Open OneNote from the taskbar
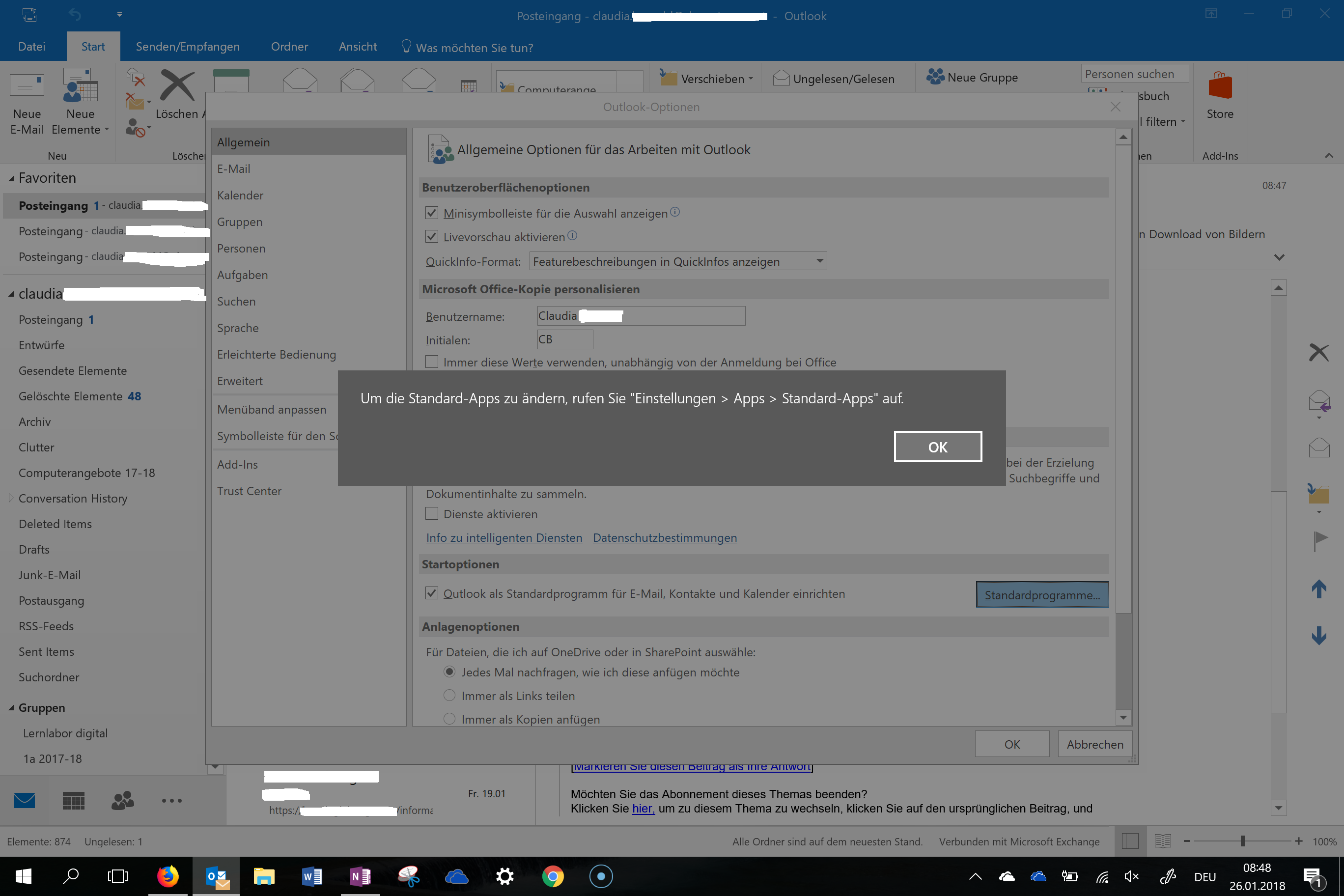Screen dimensions: 1344x896 pyautogui.click(x=361, y=875)
